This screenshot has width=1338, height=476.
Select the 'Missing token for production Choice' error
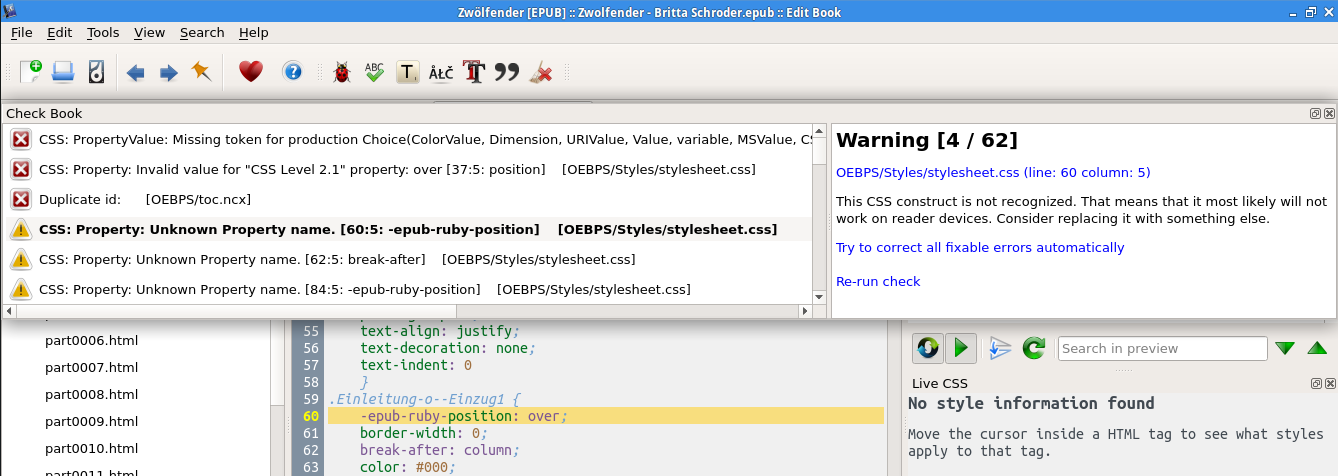[408, 139]
